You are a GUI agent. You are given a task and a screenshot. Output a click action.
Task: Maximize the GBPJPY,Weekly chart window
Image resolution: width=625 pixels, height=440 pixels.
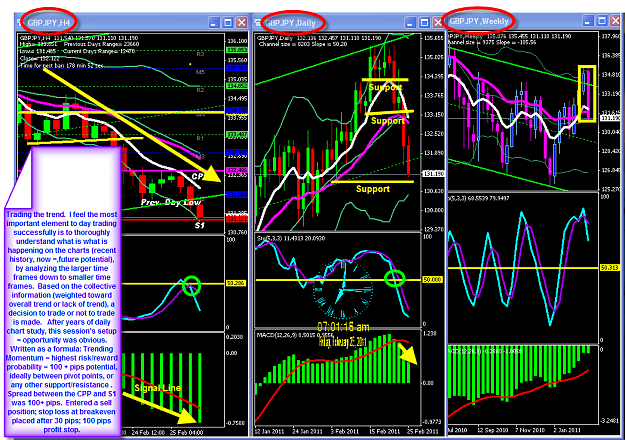602,20
